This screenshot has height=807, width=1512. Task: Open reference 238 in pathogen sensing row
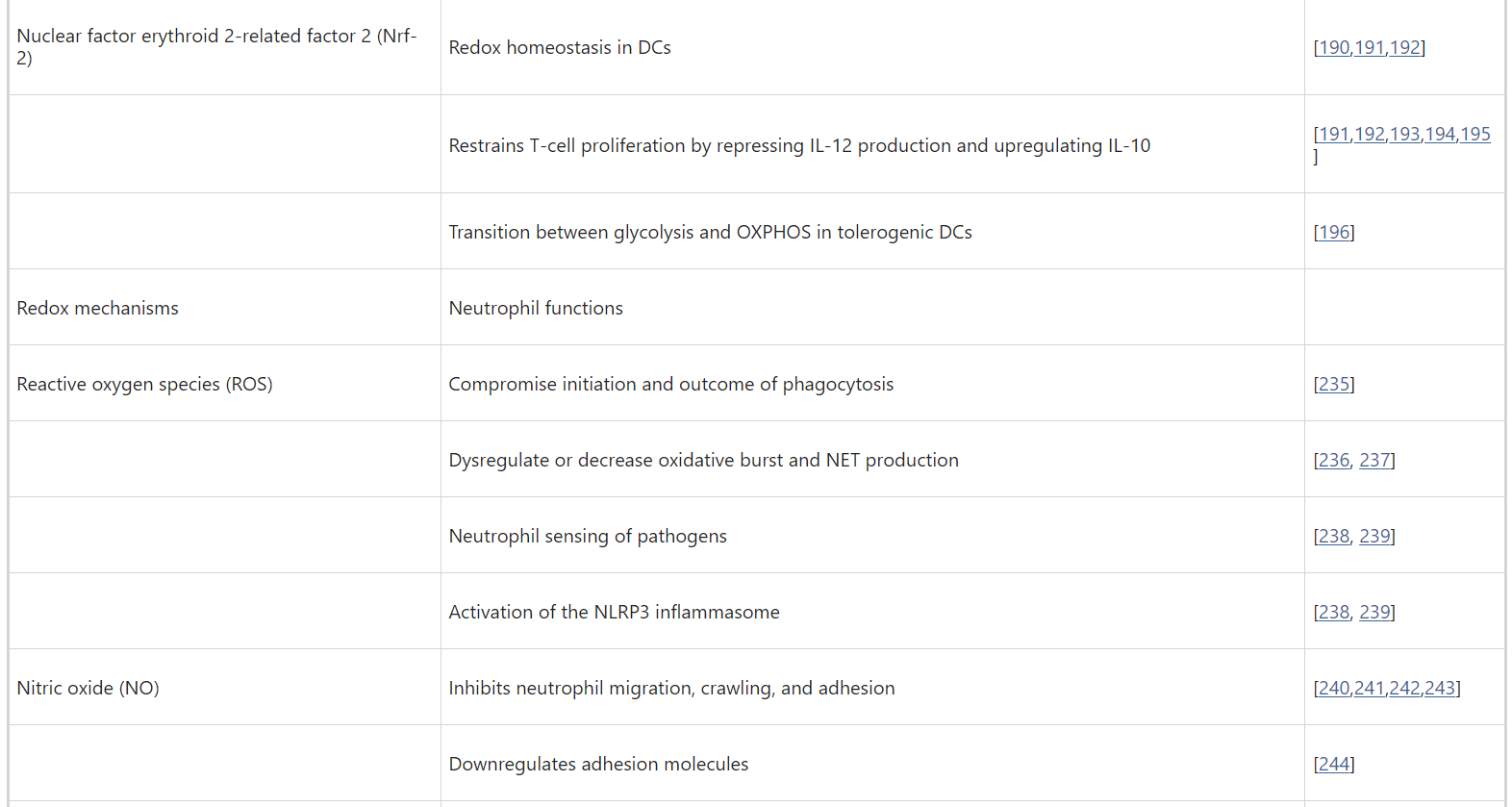tap(1334, 537)
